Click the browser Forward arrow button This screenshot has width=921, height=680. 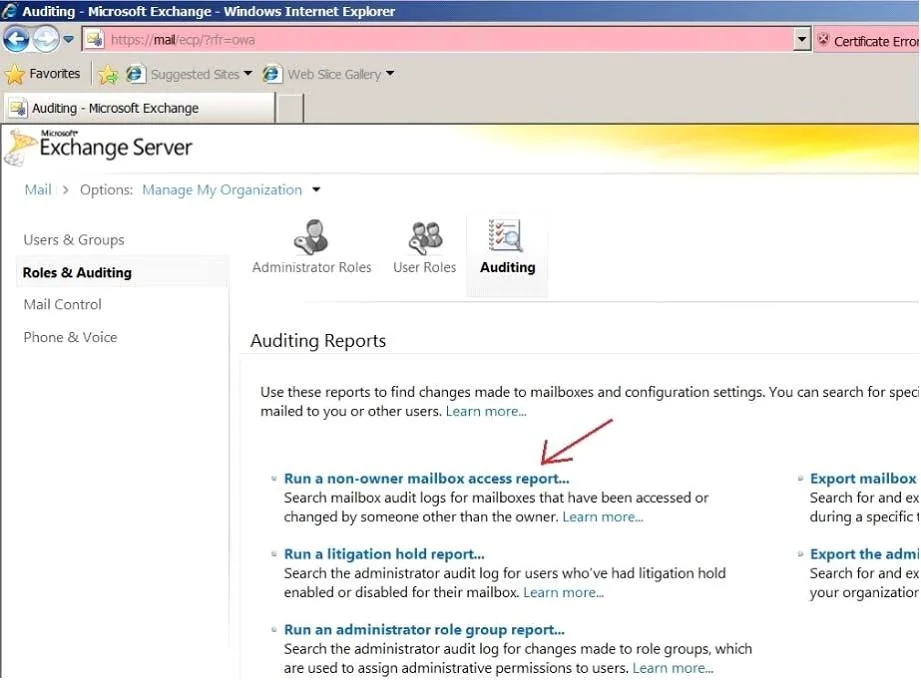tap(46, 40)
